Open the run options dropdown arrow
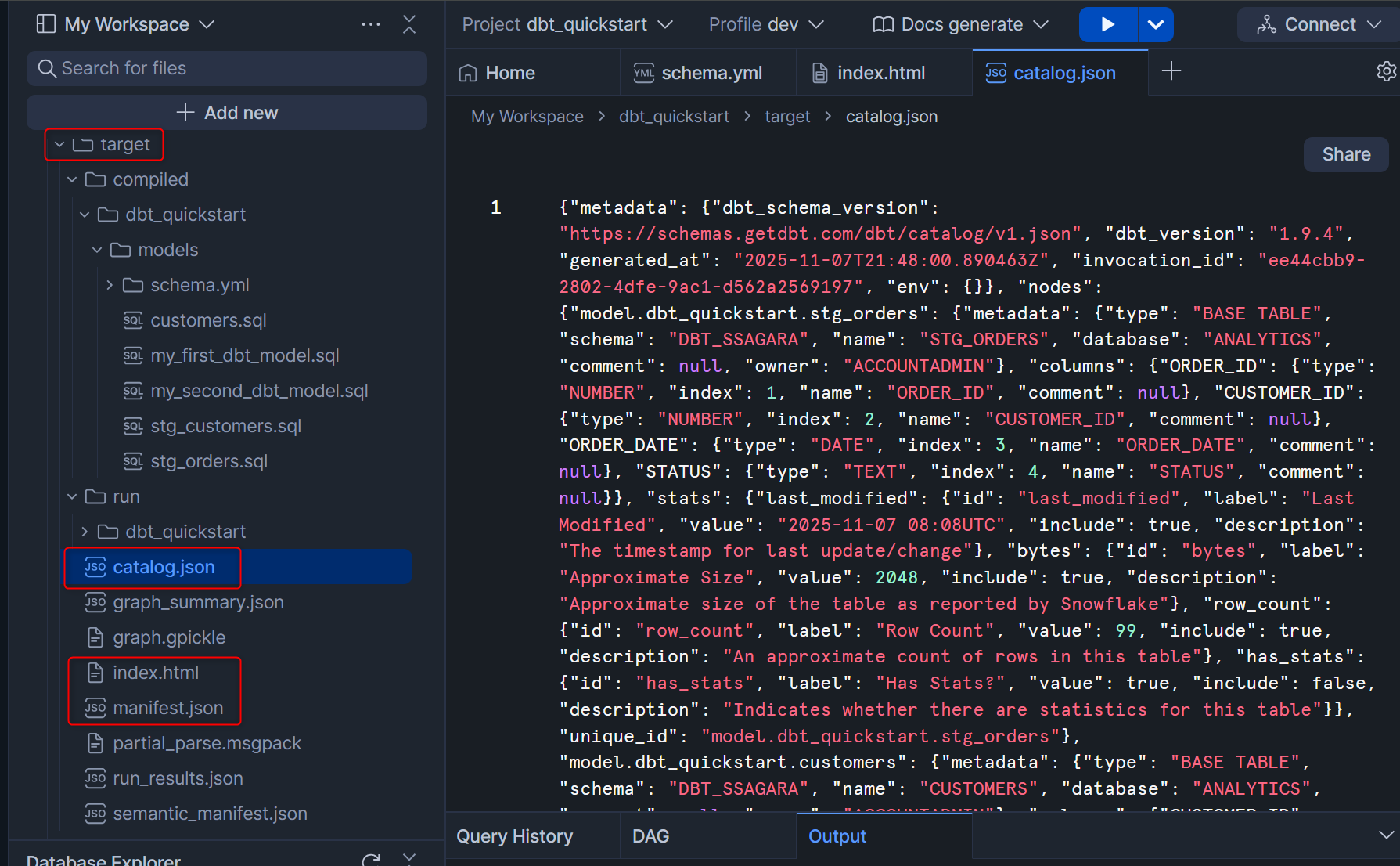 click(x=1155, y=24)
